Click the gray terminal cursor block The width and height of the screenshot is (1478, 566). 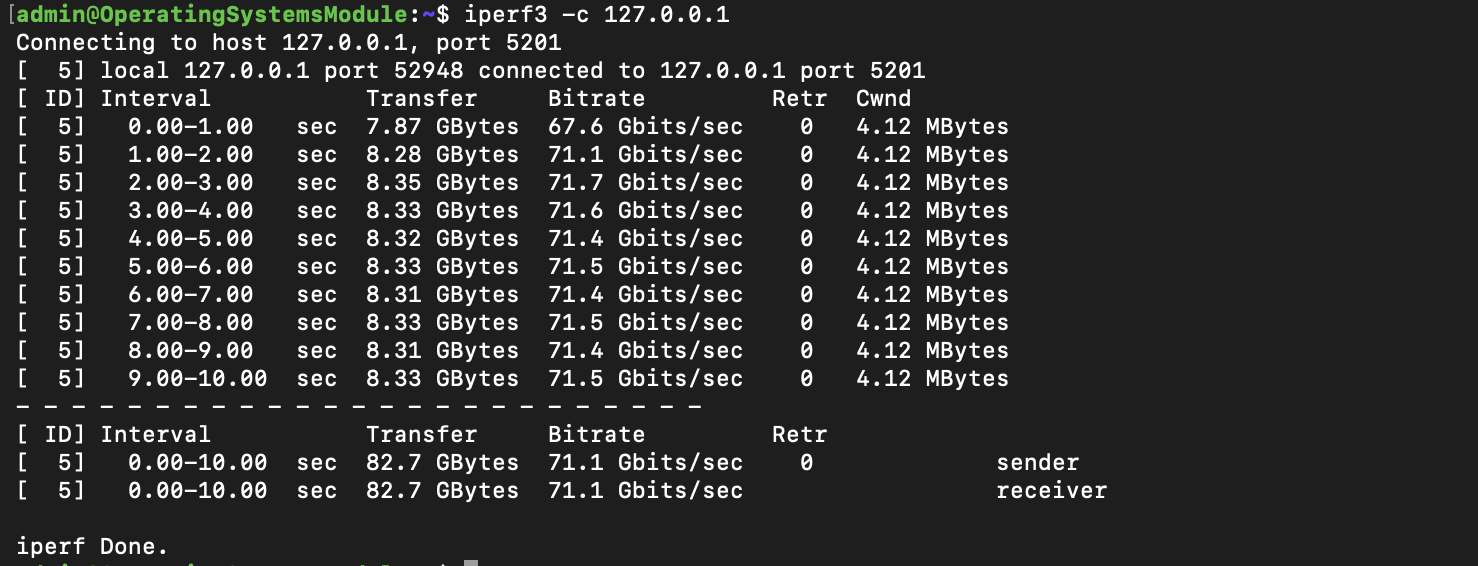[x=471, y=562]
